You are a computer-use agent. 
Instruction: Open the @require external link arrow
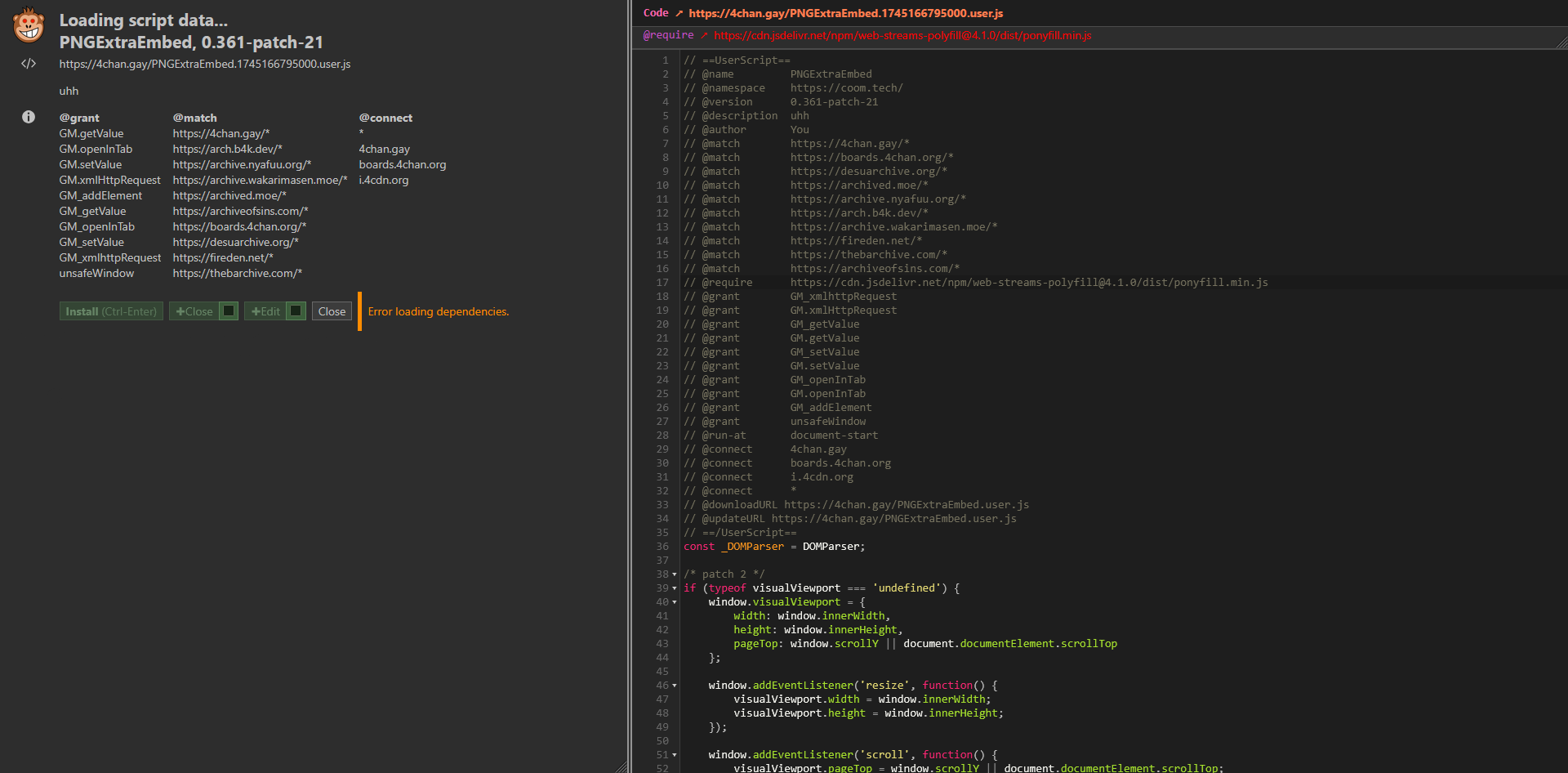point(704,35)
